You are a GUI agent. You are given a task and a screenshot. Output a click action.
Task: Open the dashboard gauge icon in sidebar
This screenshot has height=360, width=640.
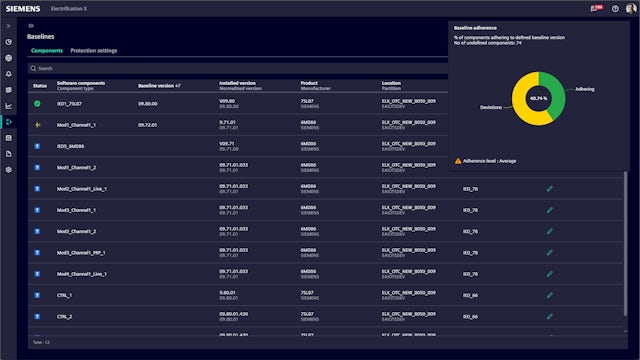click(9, 42)
